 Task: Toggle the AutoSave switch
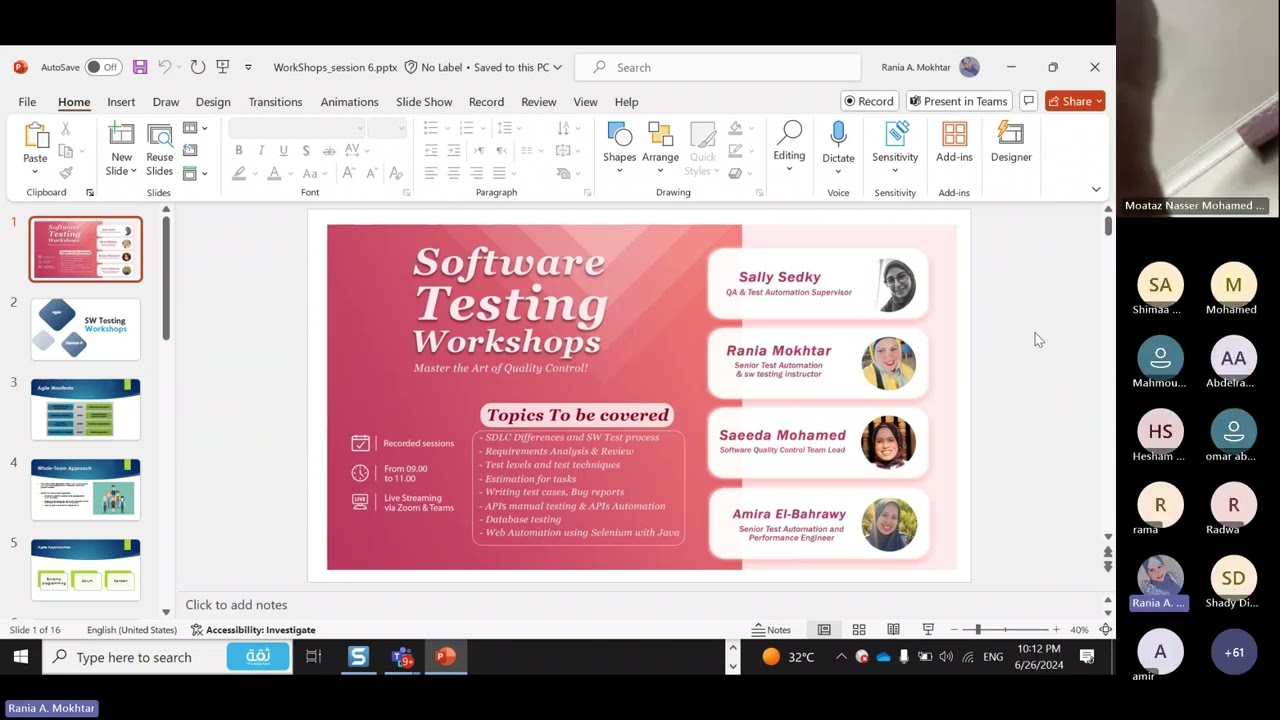103,67
